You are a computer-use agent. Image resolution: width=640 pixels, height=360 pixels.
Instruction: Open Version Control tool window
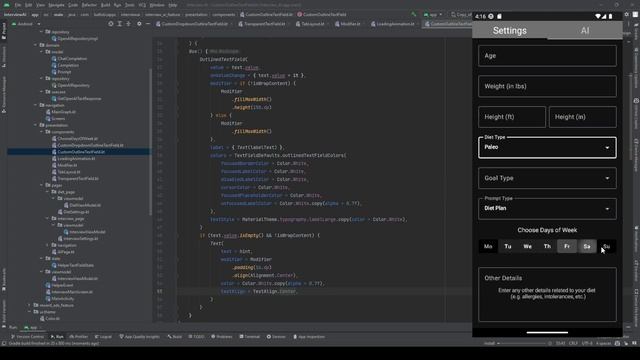(x=27, y=337)
